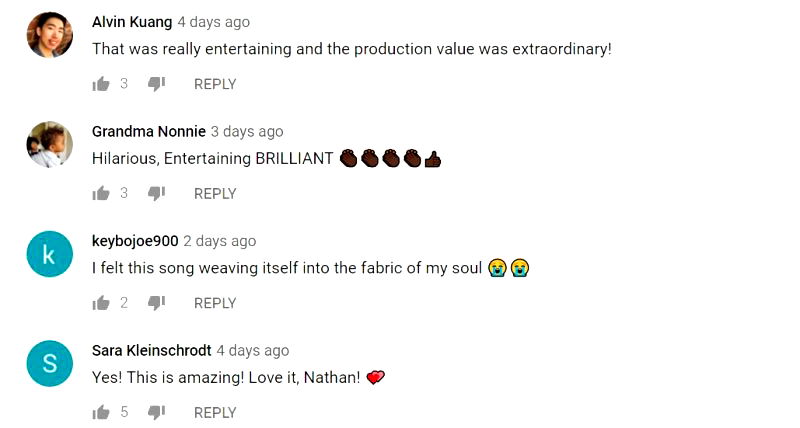Go to keybojoe900's channel name link
Screen dimensions: 800x428
pos(135,241)
